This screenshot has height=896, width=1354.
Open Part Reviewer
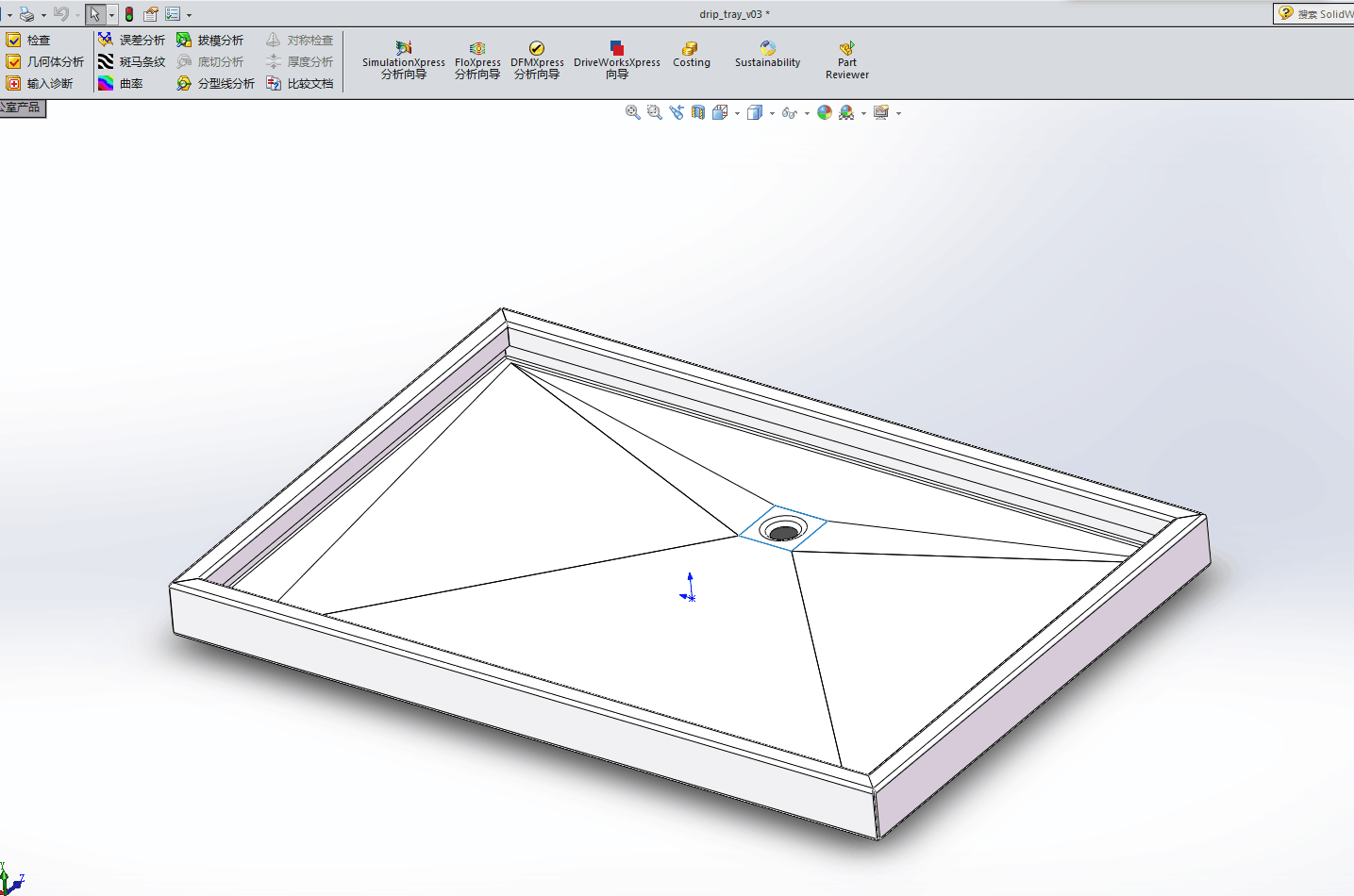click(x=846, y=59)
